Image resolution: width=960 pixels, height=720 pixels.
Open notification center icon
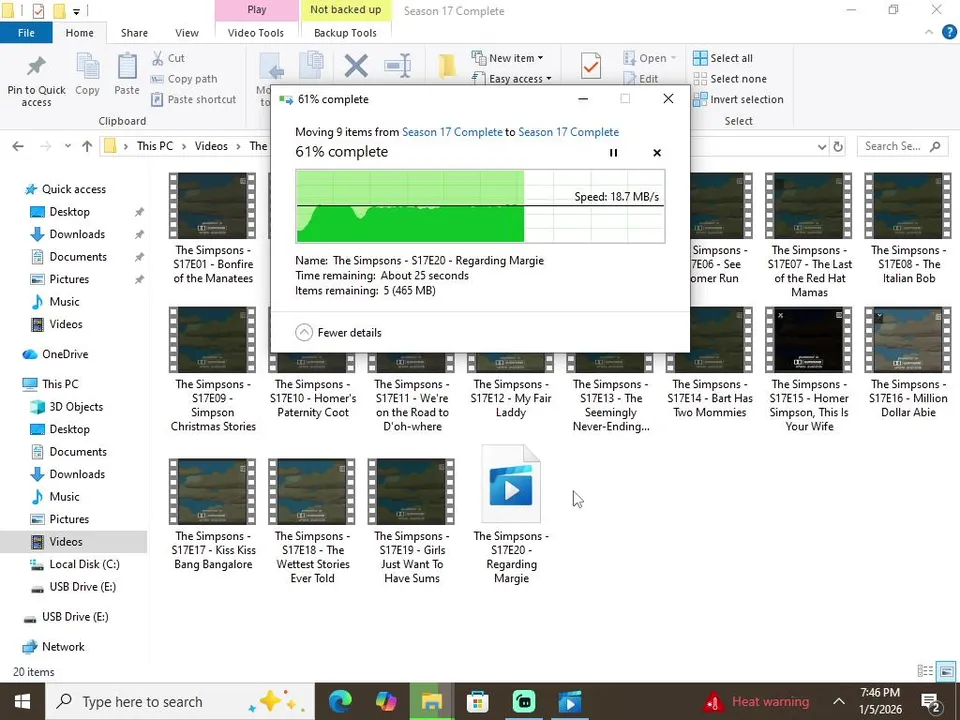click(931, 702)
